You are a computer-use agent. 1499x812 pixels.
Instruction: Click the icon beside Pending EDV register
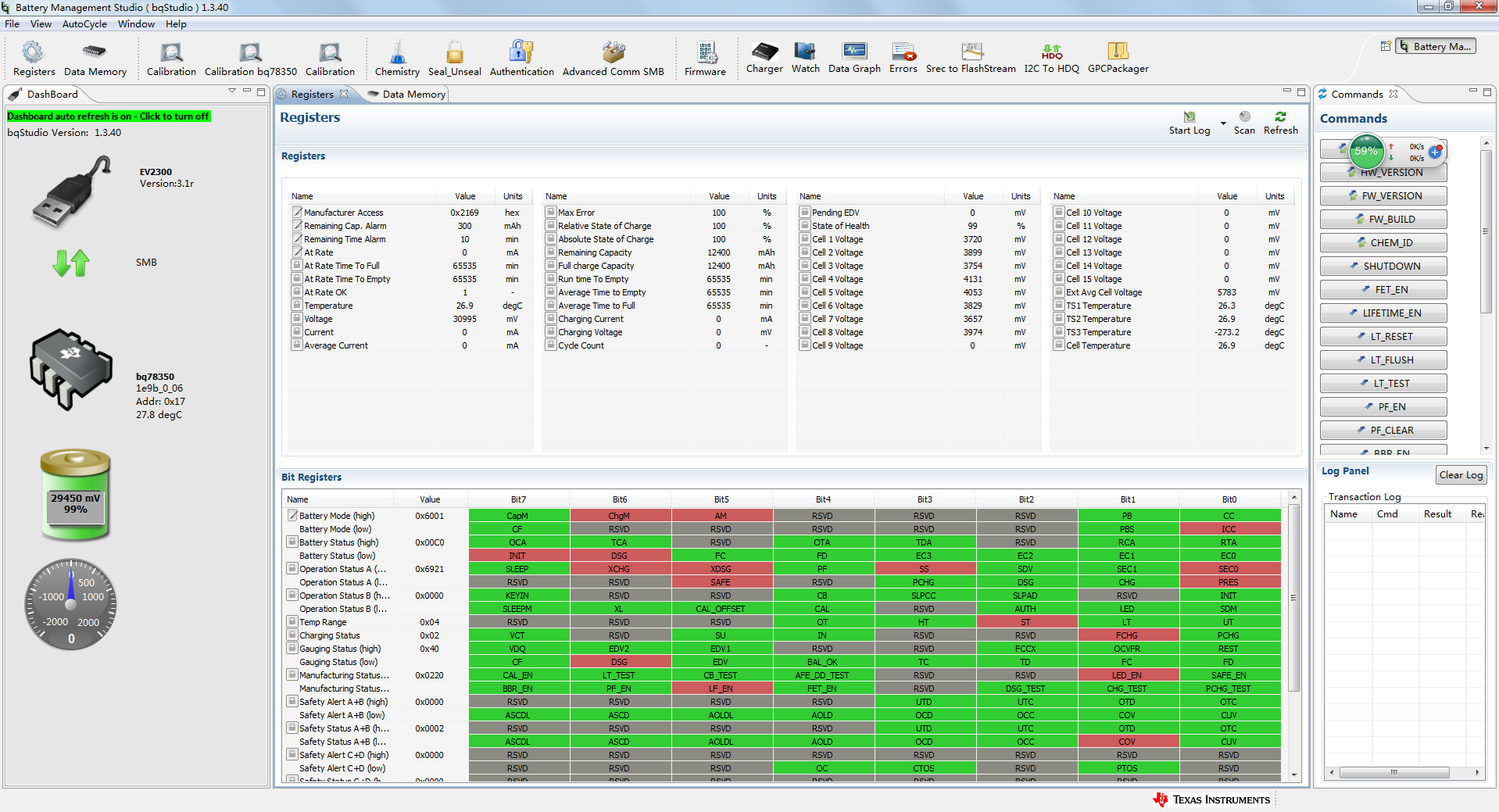(x=805, y=212)
